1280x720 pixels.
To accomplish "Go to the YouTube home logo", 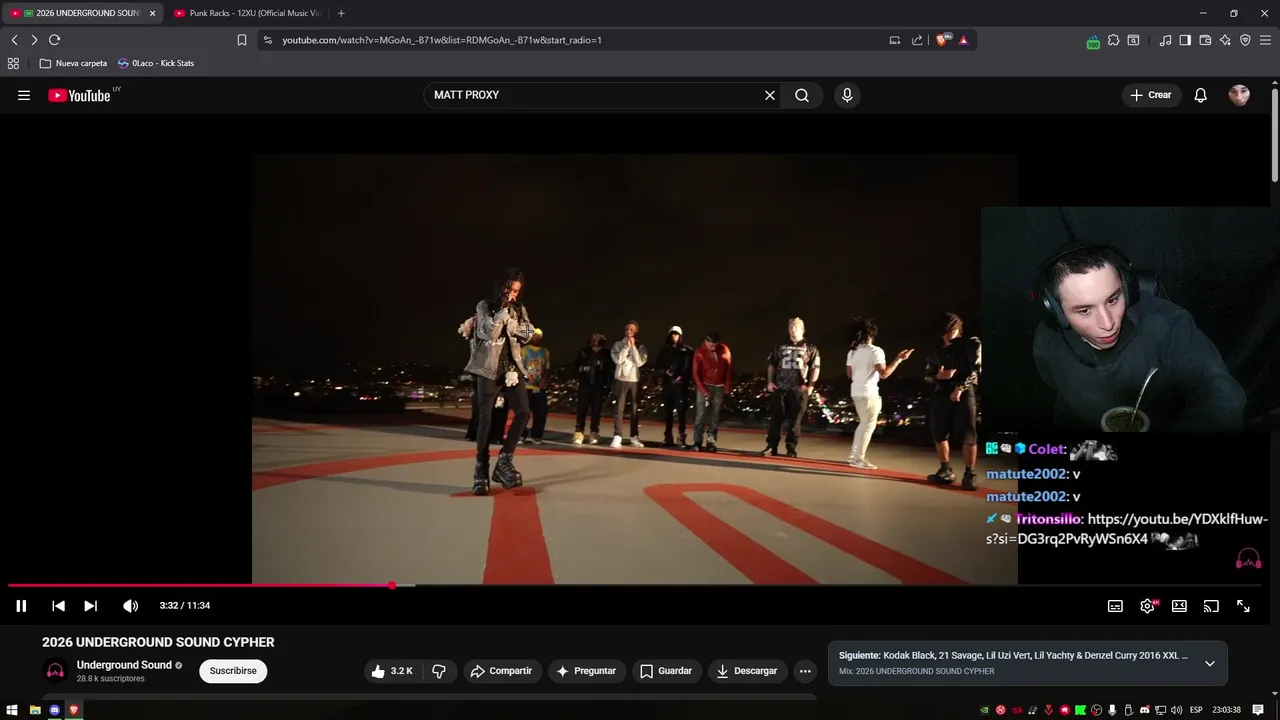I will pos(79,95).
